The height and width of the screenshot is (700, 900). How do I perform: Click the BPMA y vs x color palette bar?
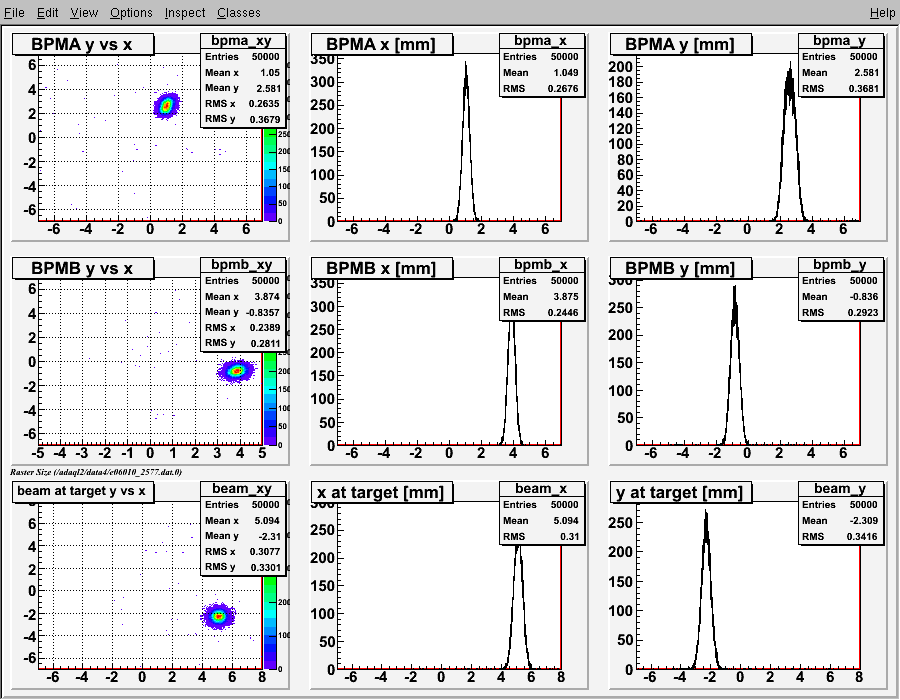coord(270,174)
